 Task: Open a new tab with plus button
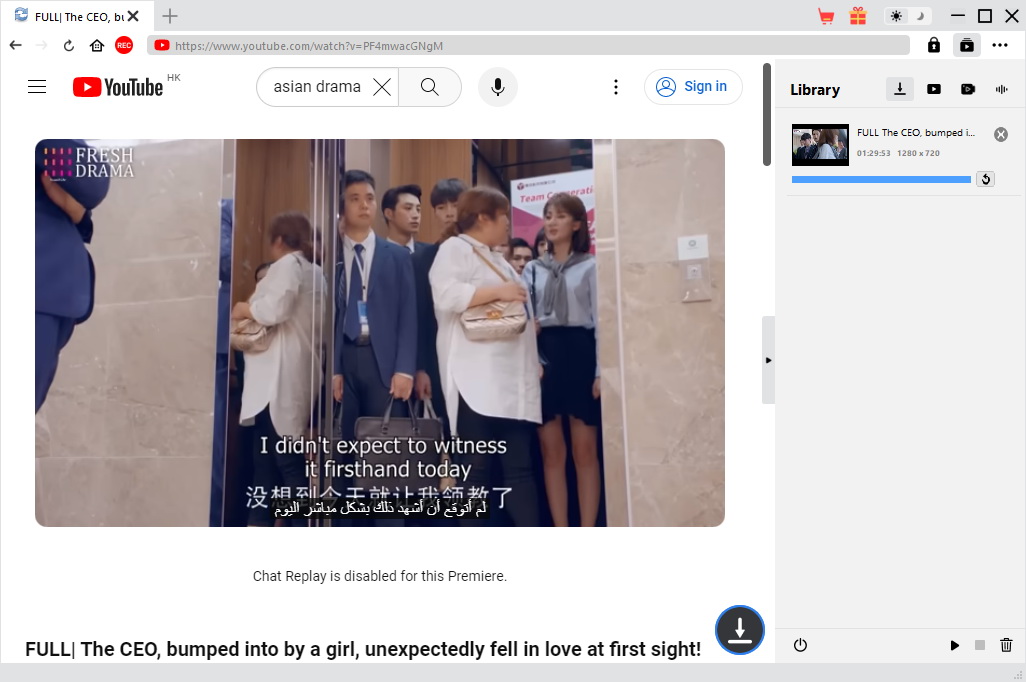pos(169,16)
